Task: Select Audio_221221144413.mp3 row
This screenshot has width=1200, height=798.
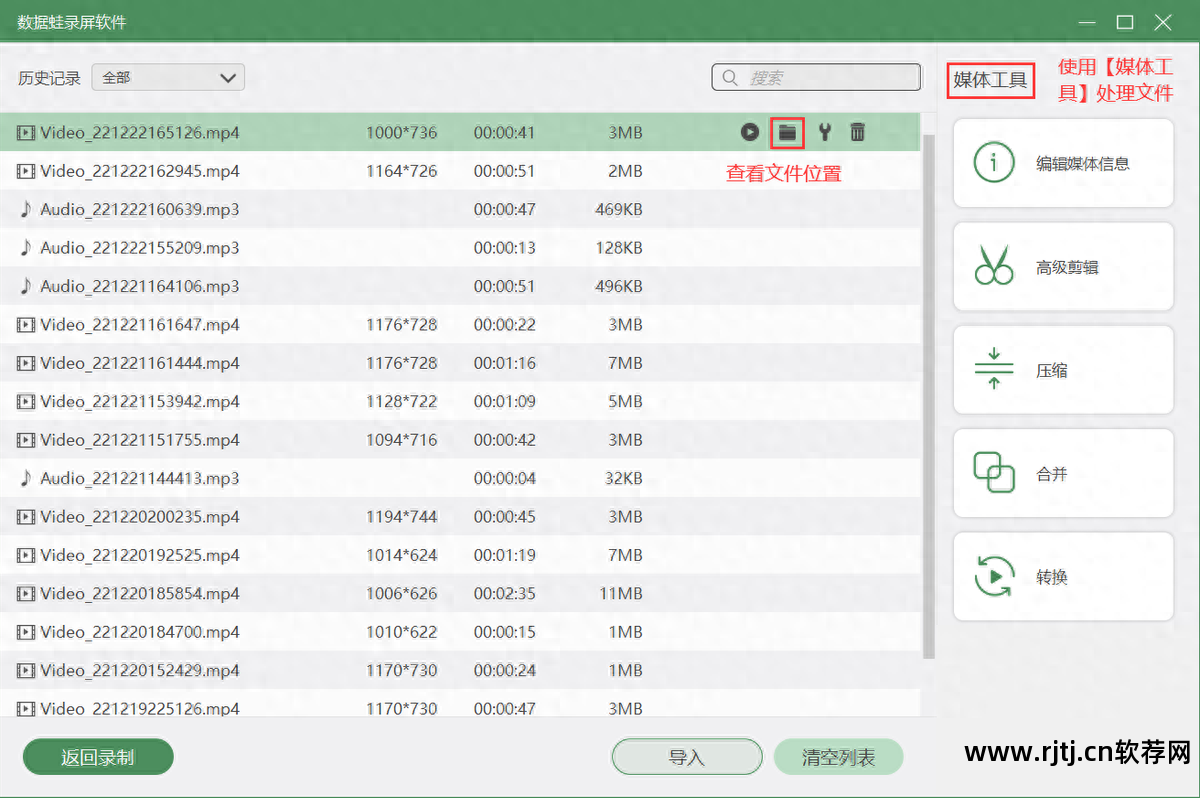Action: (460, 478)
